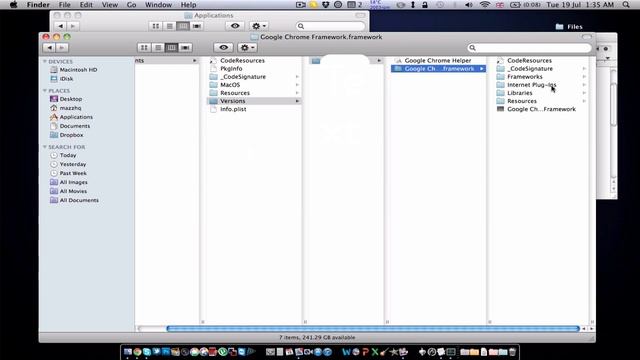Expand arrow beside the MacOS folder
Image resolution: width=640 pixels, height=360 pixels.
point(297,85)
